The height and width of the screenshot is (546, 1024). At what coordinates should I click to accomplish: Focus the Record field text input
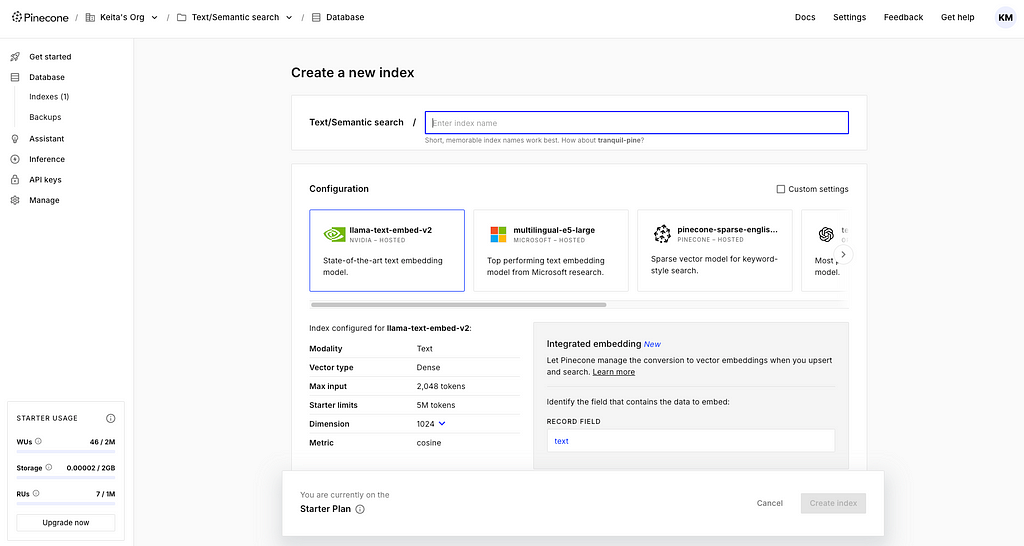point(691,441)
